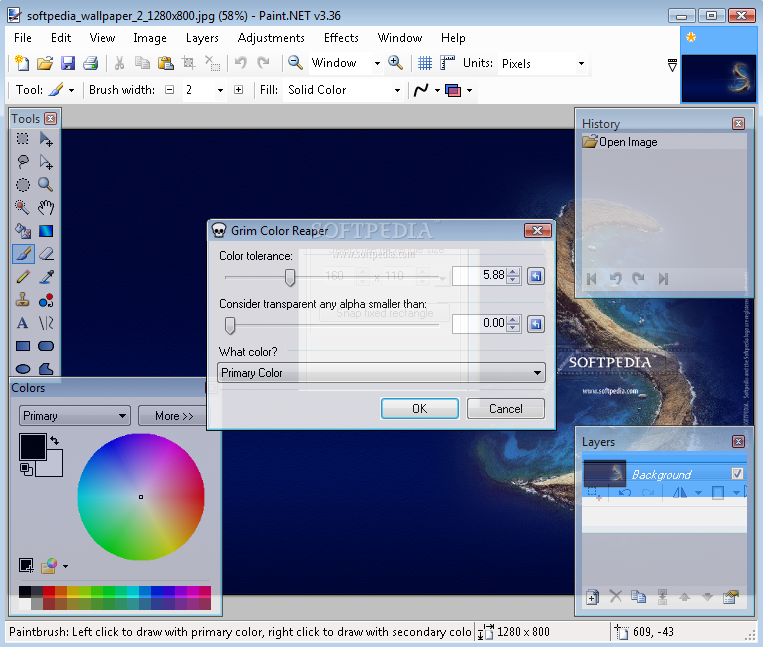Click the Zoom In magnifier icon
Image resolution: width=763 pixels, height=647 pixels.
pyautogui.click(x=395, y=63)
